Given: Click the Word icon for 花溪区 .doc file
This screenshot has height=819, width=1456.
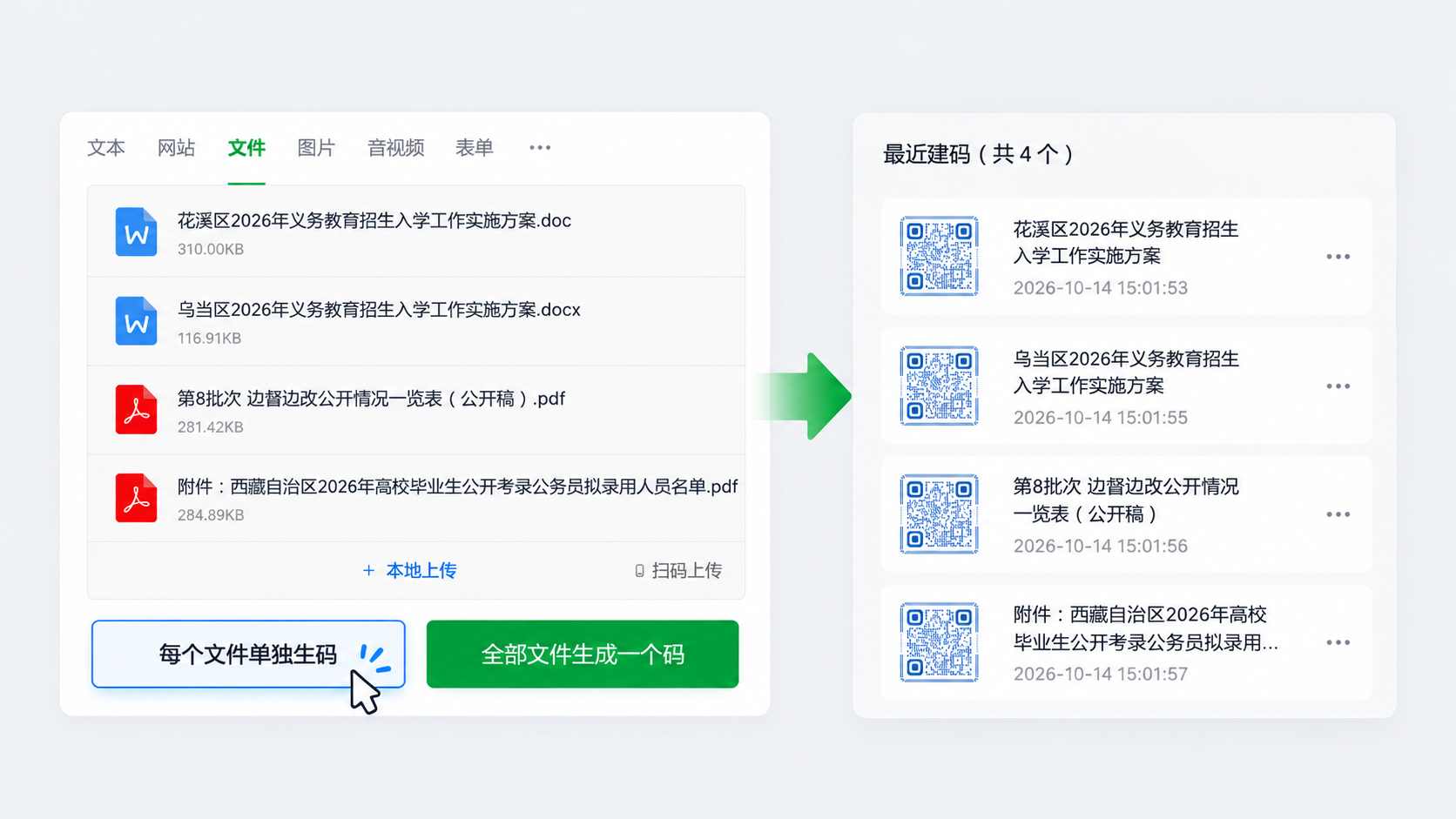Looking at the screenshot, I should pyautogui.click(x=136, y=232).
